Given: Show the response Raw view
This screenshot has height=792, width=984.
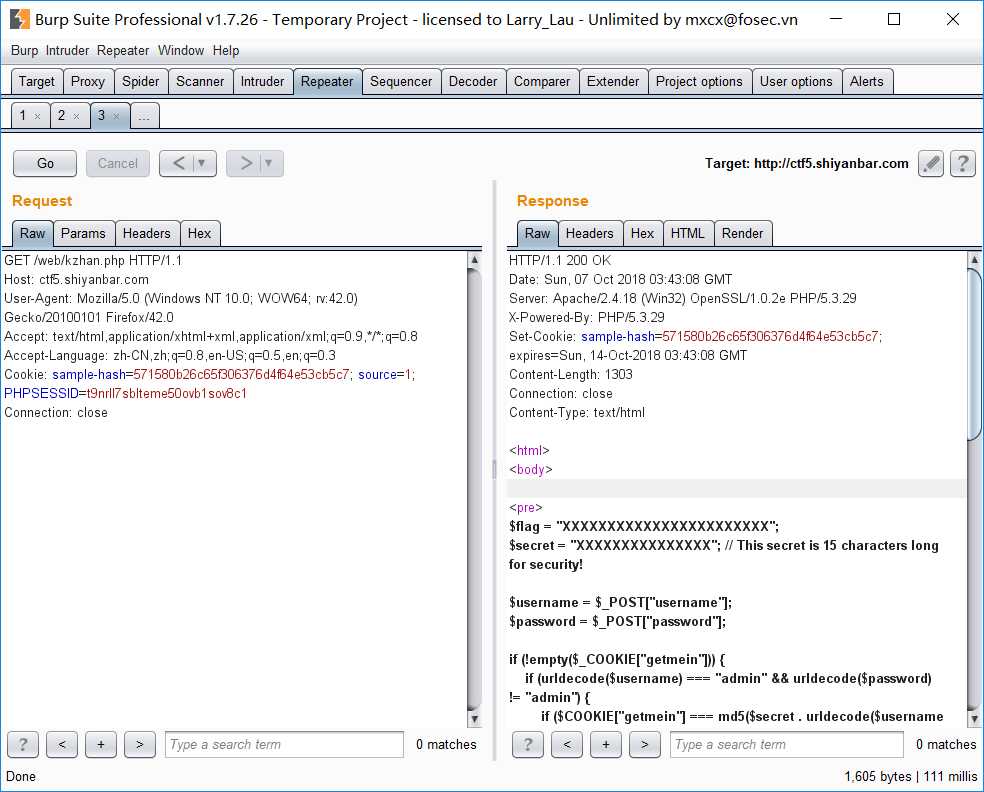Looking at the screenshot, I should pyautogui.click(x=538, y=233).
